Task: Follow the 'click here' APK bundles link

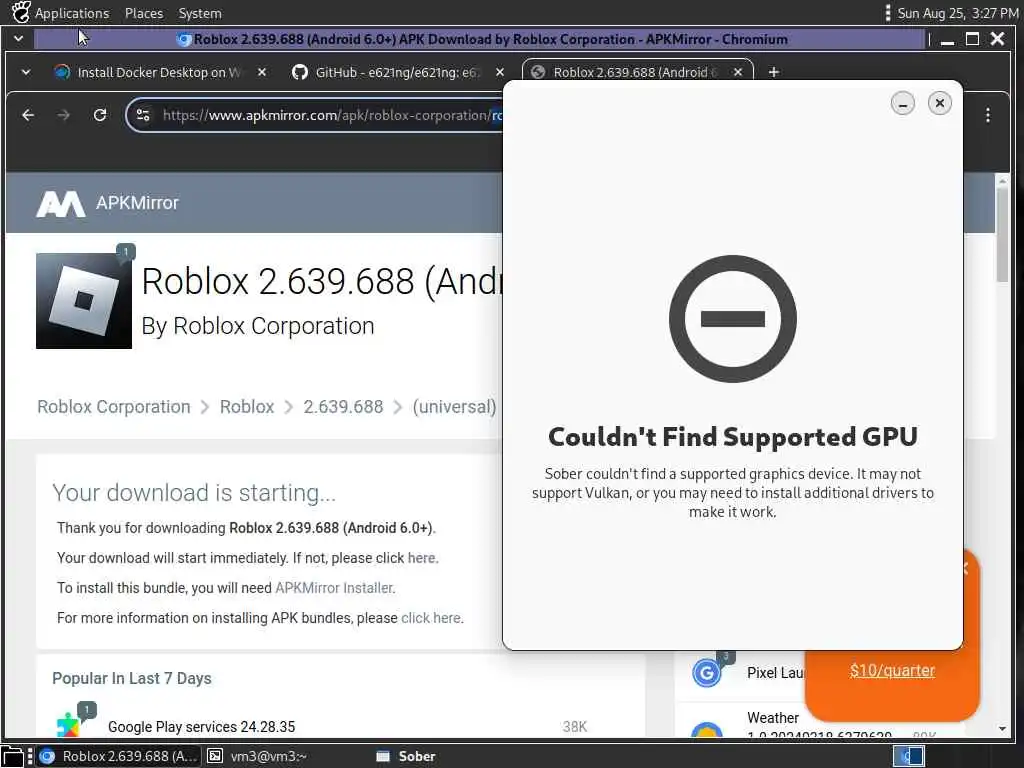Action: (x=431, y=618)
